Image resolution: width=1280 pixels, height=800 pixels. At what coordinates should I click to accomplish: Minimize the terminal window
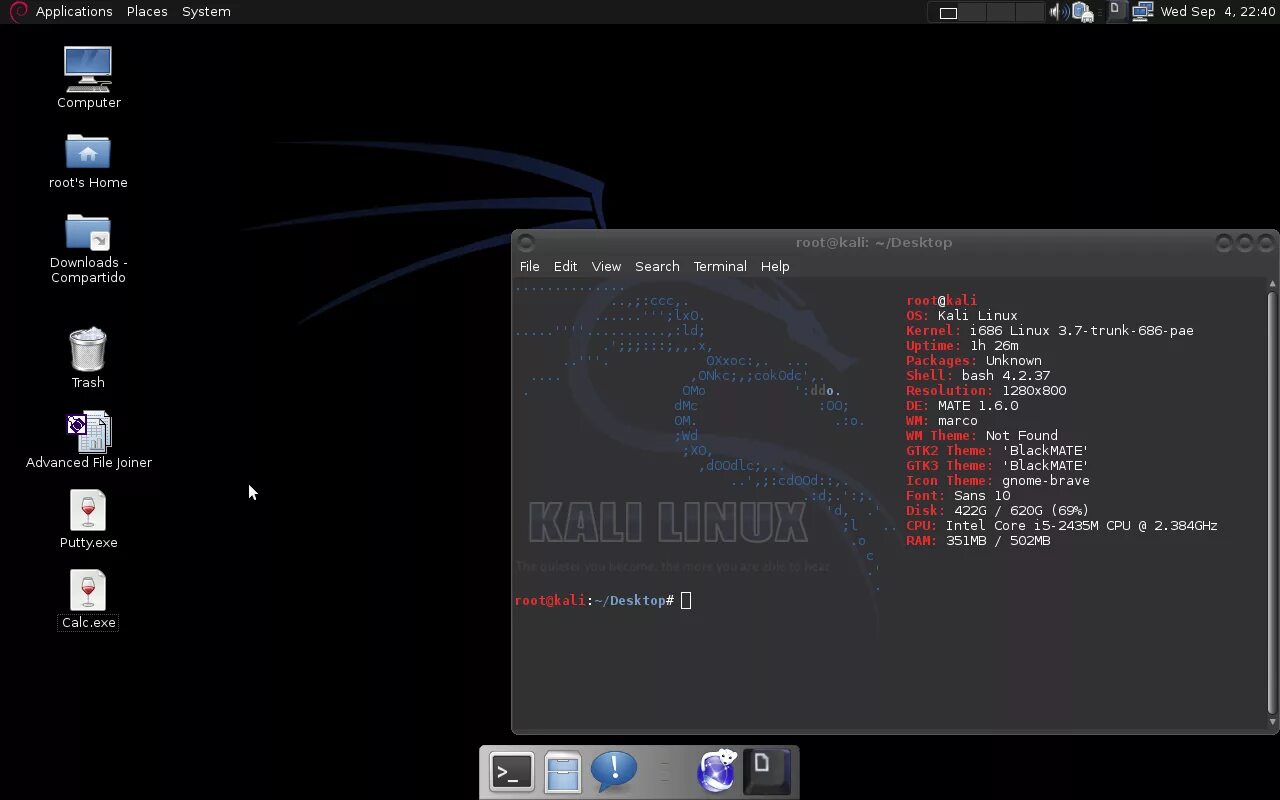click(x=1223, y=242)
